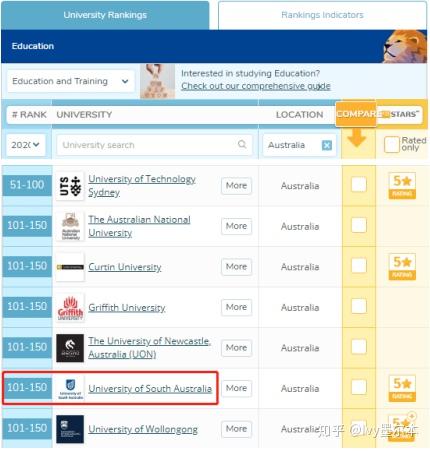Click the UNIVERSITY column header
The height and width of the screenshot is (451, 430).
click(x=84, y=115)
